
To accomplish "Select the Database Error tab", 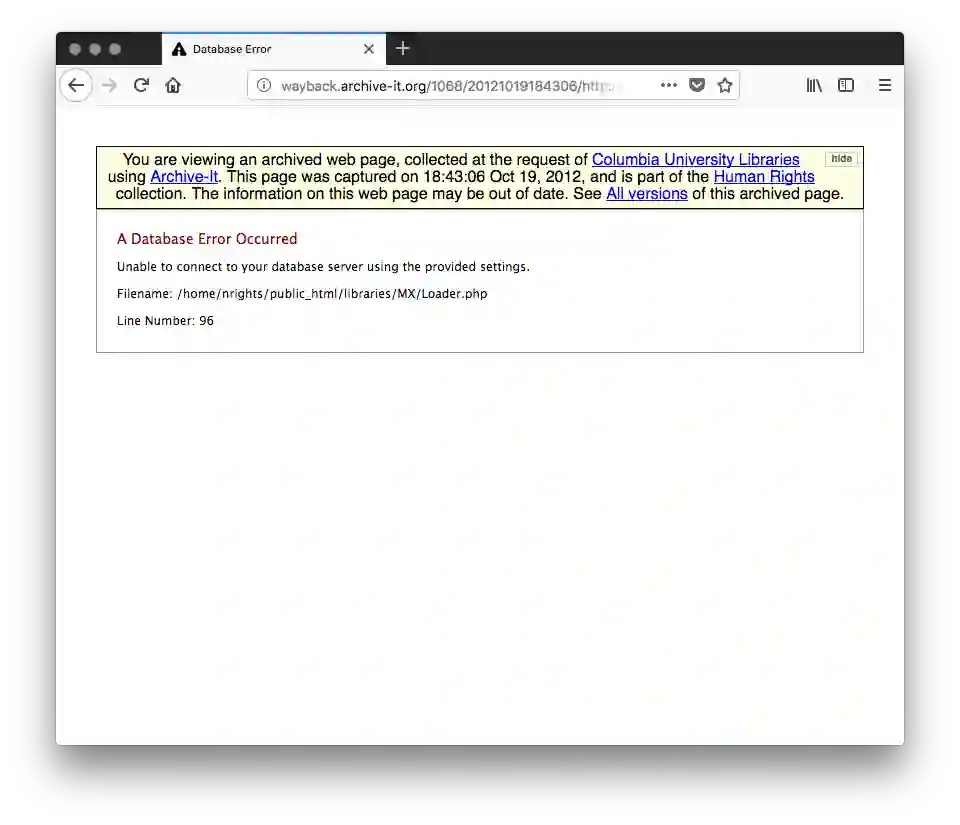I will click(274, 49).
